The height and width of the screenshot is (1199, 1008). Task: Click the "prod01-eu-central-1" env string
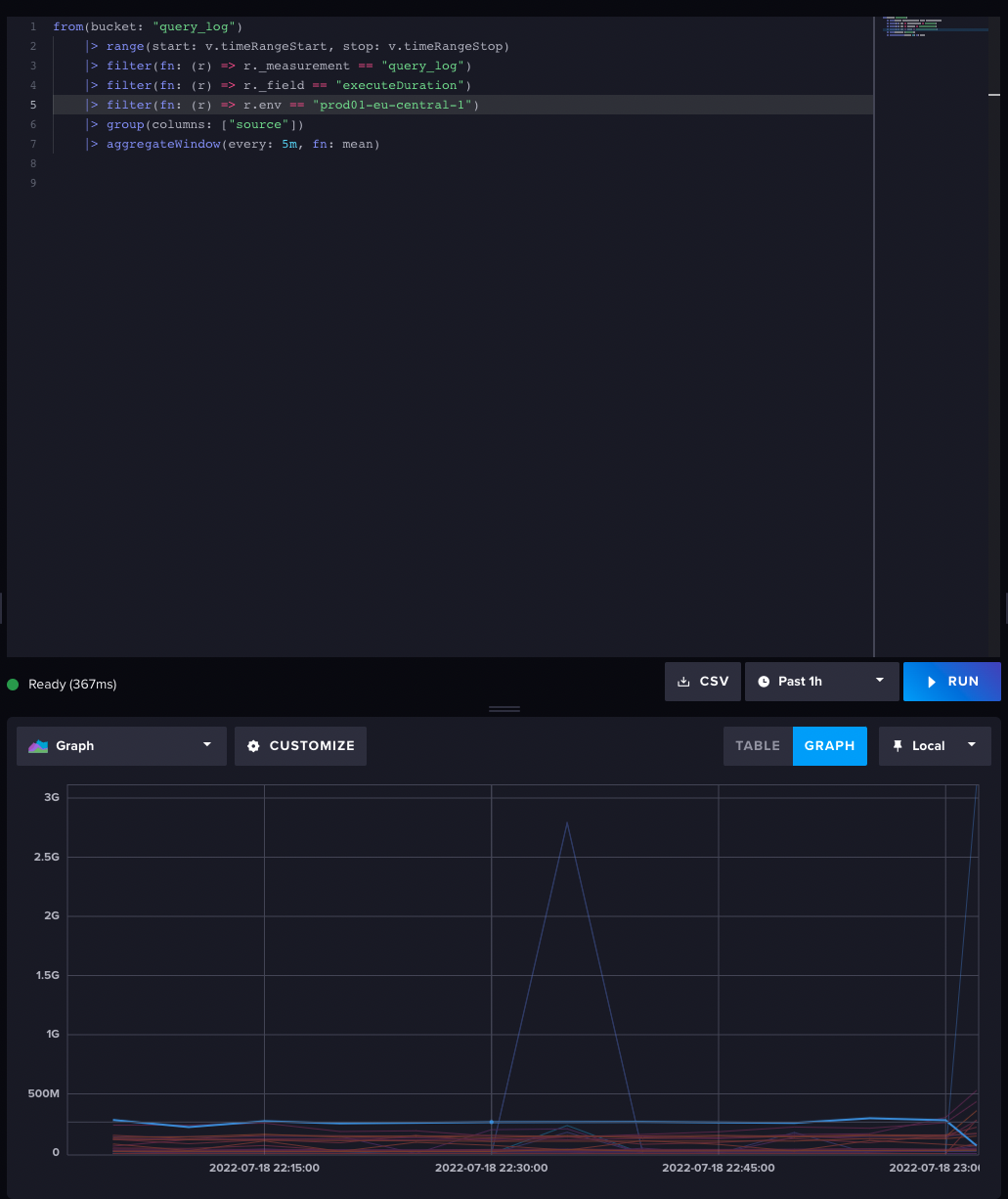tap(392, 105)
